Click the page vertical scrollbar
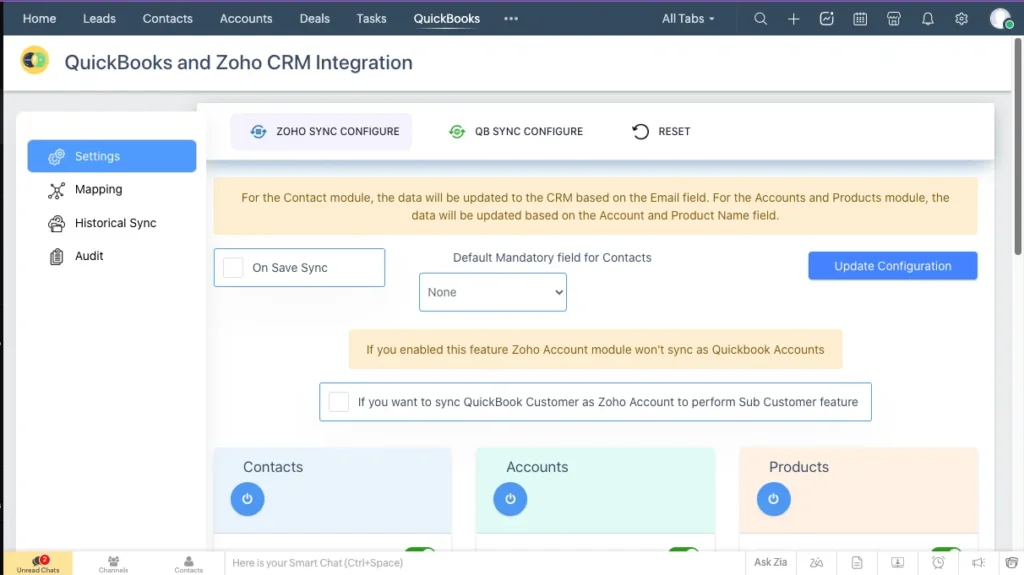This screenshot has width=1024, height=575. [x=1019, y=147]
